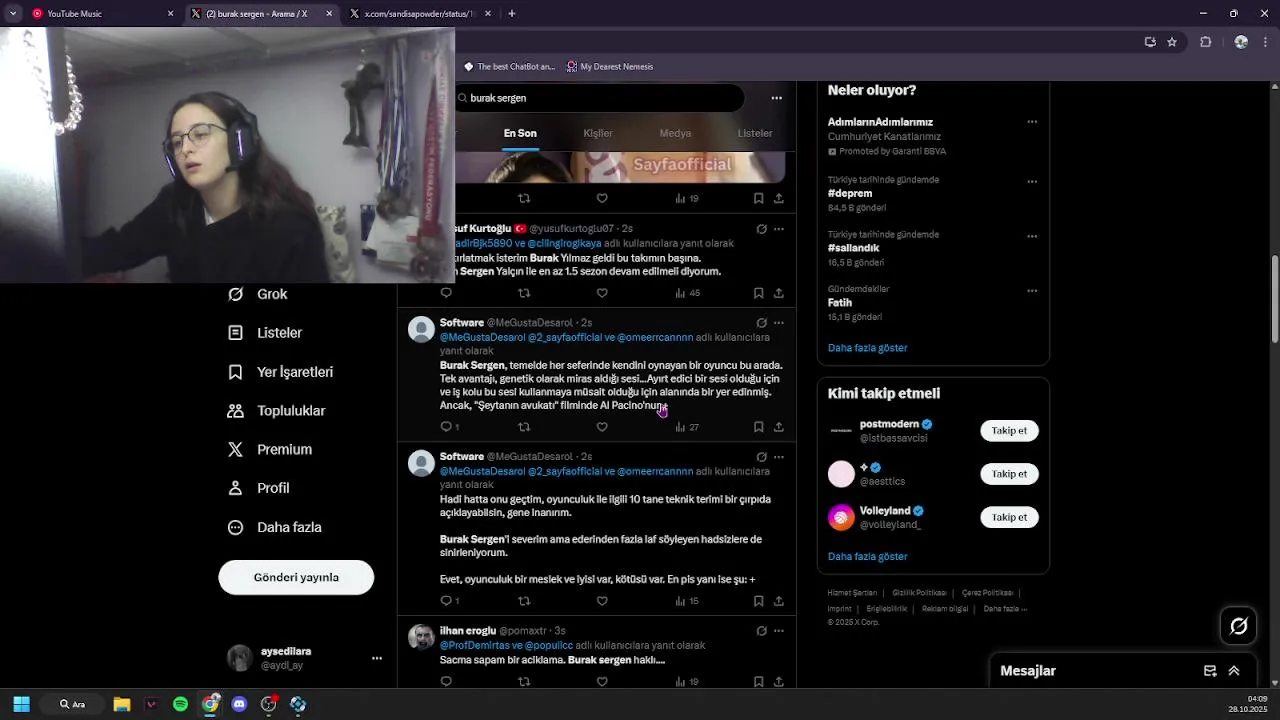Reply to the 'Burak Sergen, temelde' post

[x=446, y=427]
